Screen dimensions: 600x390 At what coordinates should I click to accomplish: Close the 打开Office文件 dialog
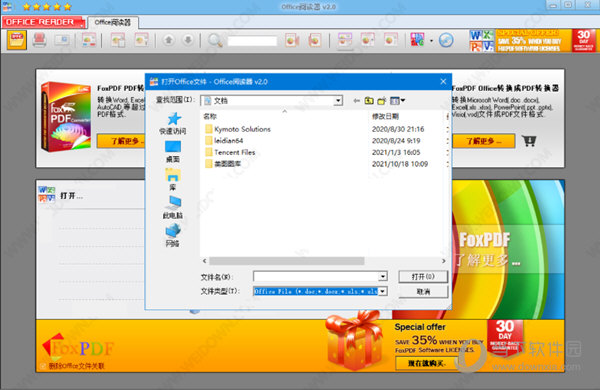[x=443, y=82]
